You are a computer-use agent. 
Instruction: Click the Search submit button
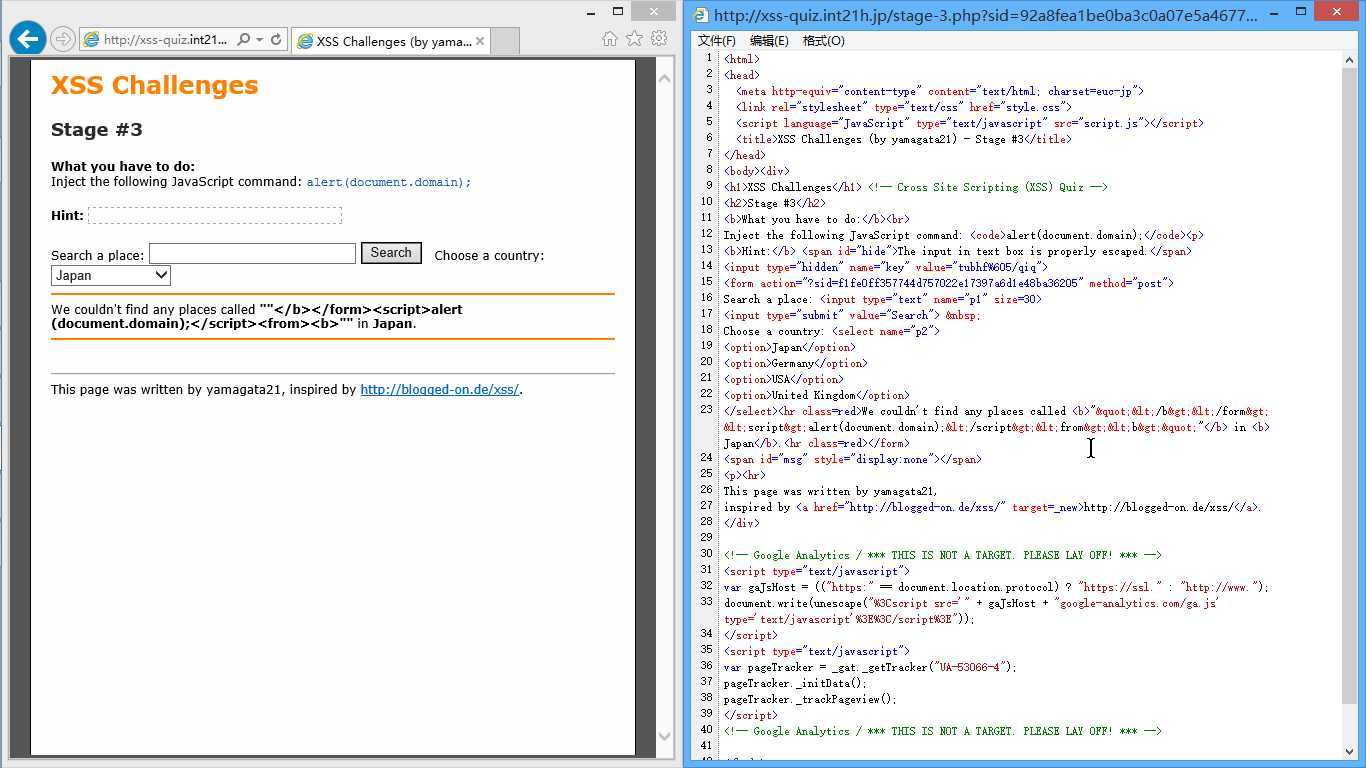pyautogui.click(x=391, y=253)
